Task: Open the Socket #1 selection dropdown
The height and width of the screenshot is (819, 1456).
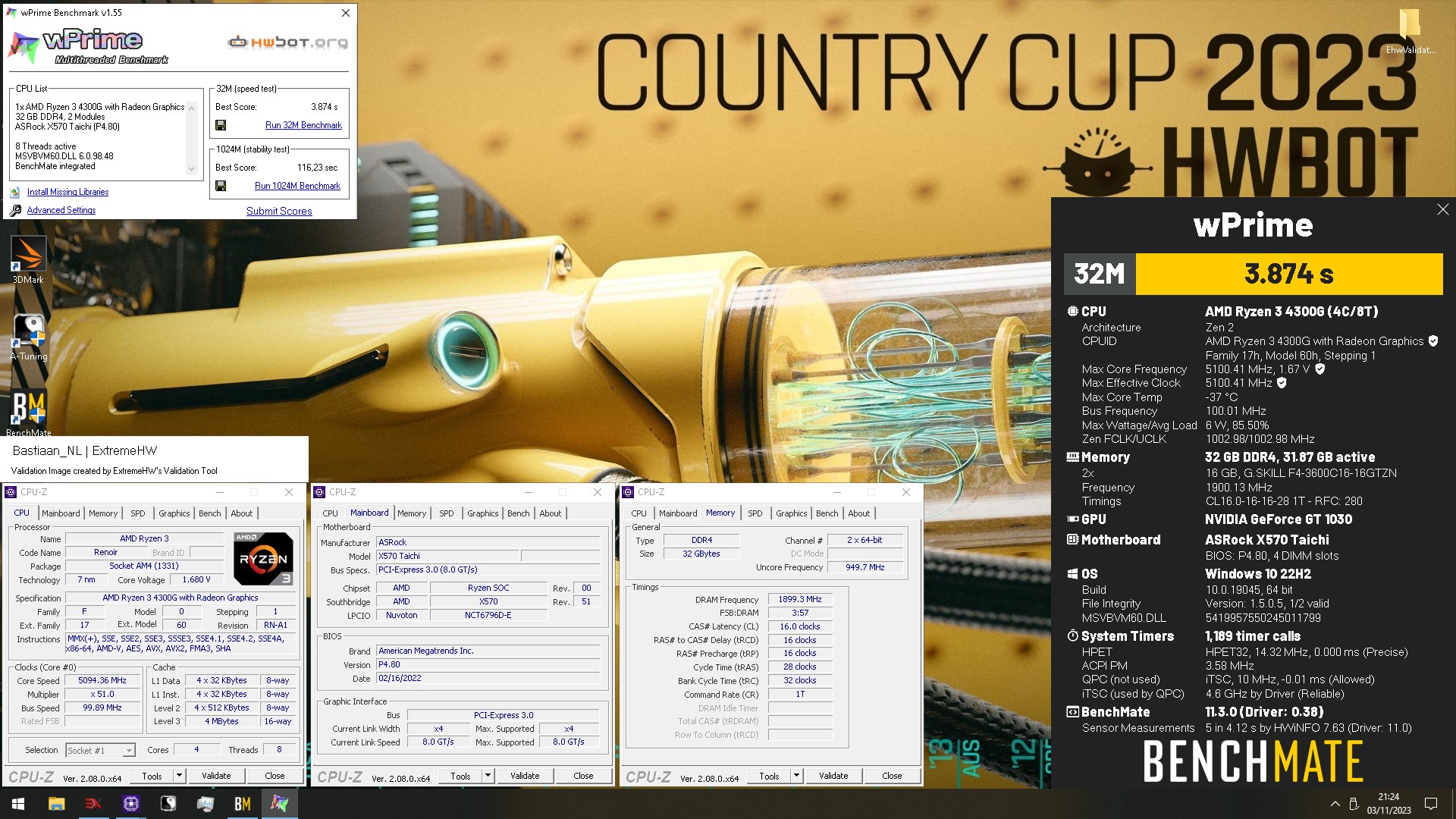Action: (x=129, y=751)
